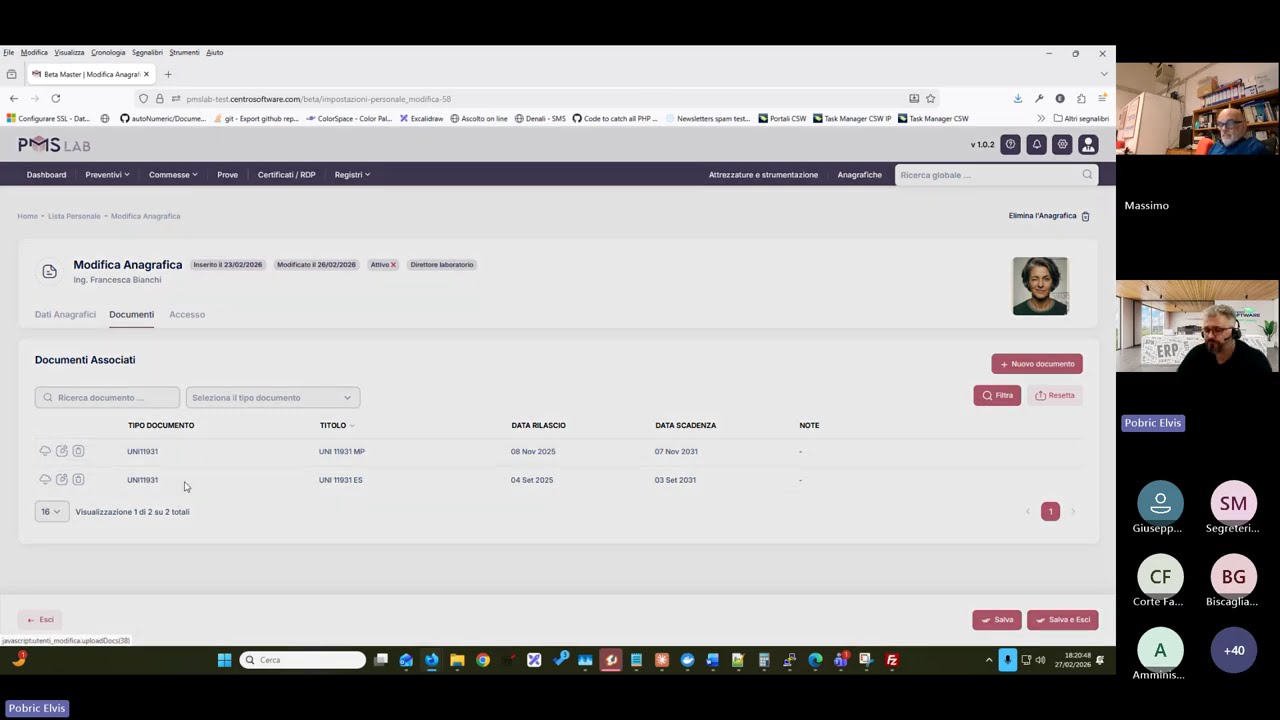Open Attrezzature e strumentazione page

click(x=763, y=175)
